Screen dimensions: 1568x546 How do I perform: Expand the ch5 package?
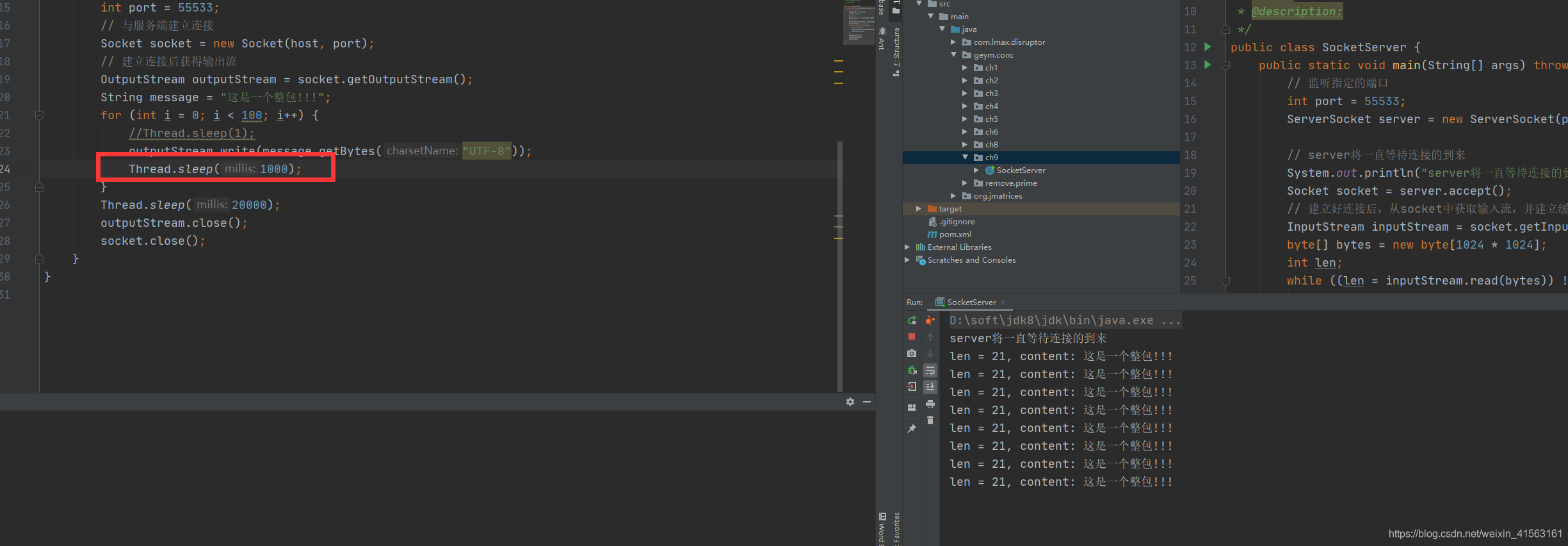pyautogui.click(x=965, y=119)
